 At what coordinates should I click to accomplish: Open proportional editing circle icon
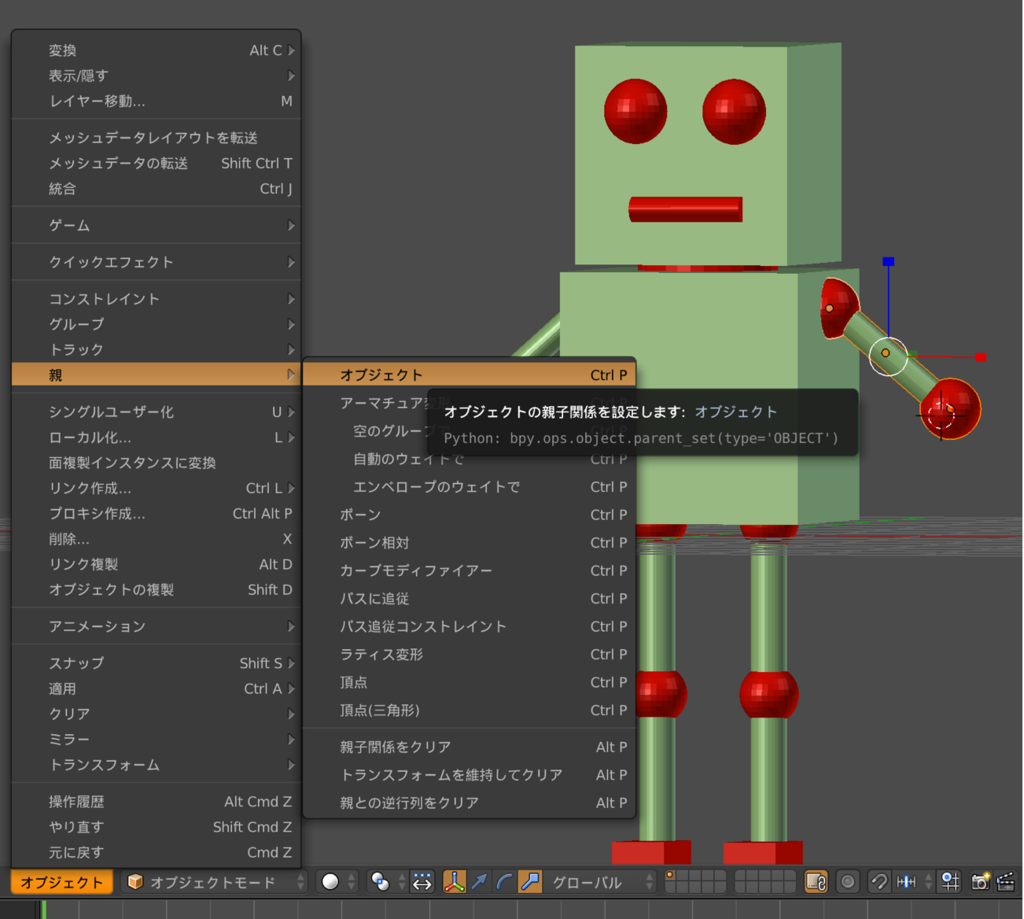(848, 882)
